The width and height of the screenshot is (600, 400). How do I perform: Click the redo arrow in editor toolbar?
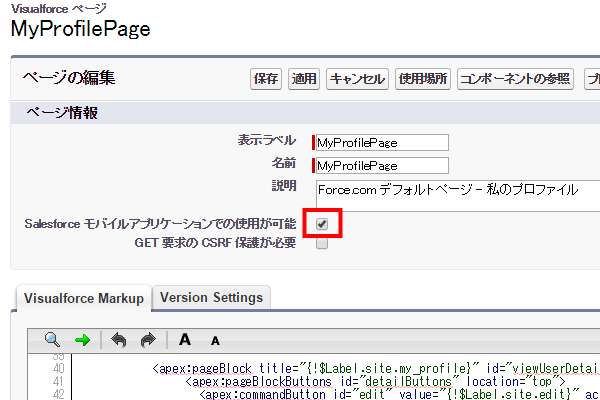pyautogui.click(x=147, y=340)
